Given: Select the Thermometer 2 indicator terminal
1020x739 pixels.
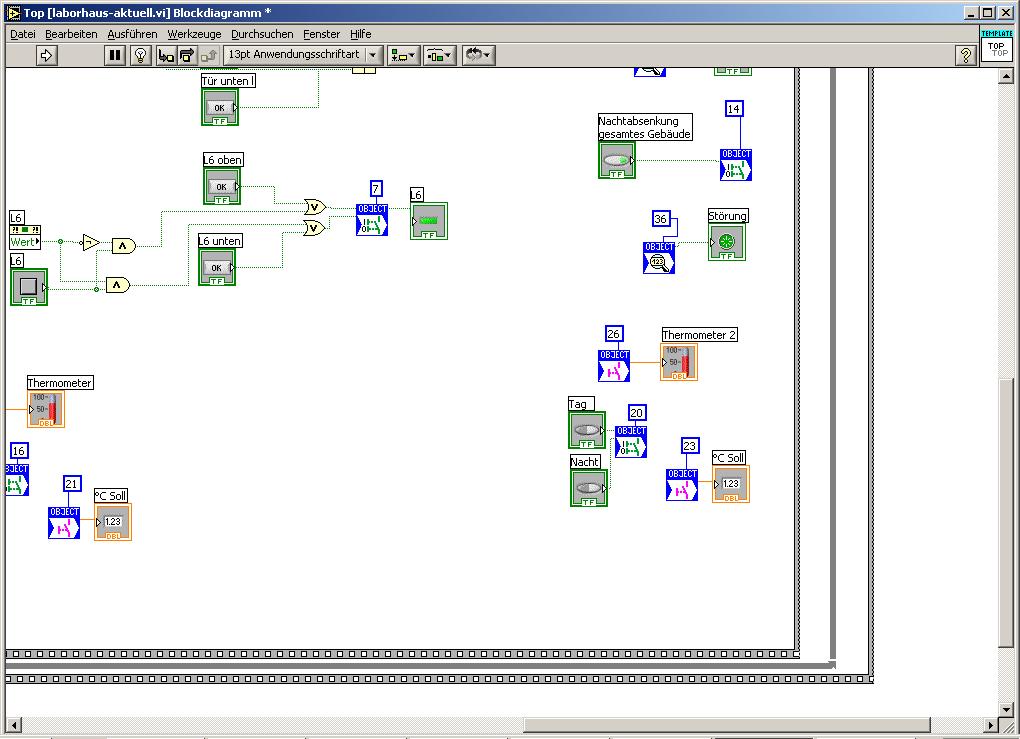Looking at the screenshot, I should (678, 362).
